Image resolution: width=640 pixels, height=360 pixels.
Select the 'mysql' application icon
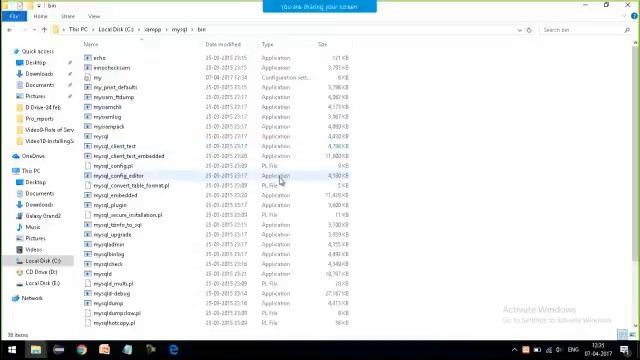tap(88, 136)
